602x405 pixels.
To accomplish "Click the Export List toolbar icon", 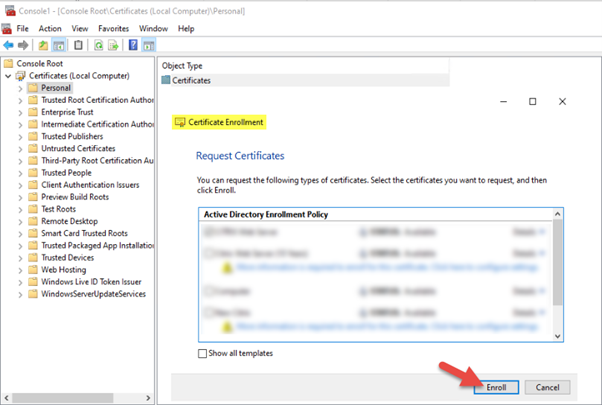I will click(113, 45).
